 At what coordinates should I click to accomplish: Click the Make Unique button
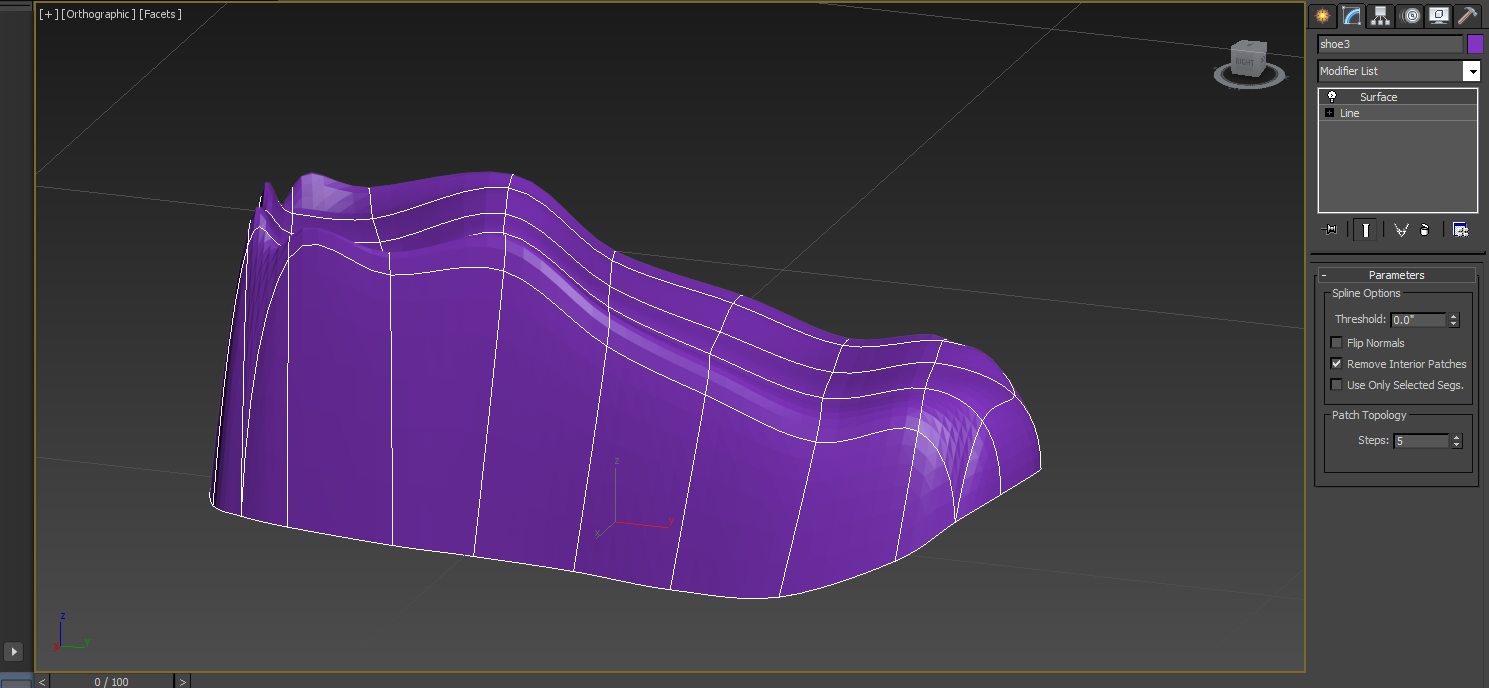click(x=1400, y=229)
